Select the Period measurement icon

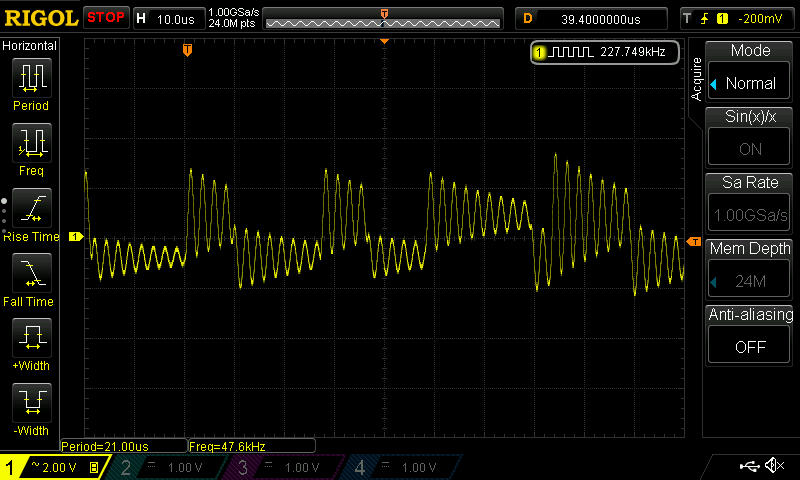32,78
